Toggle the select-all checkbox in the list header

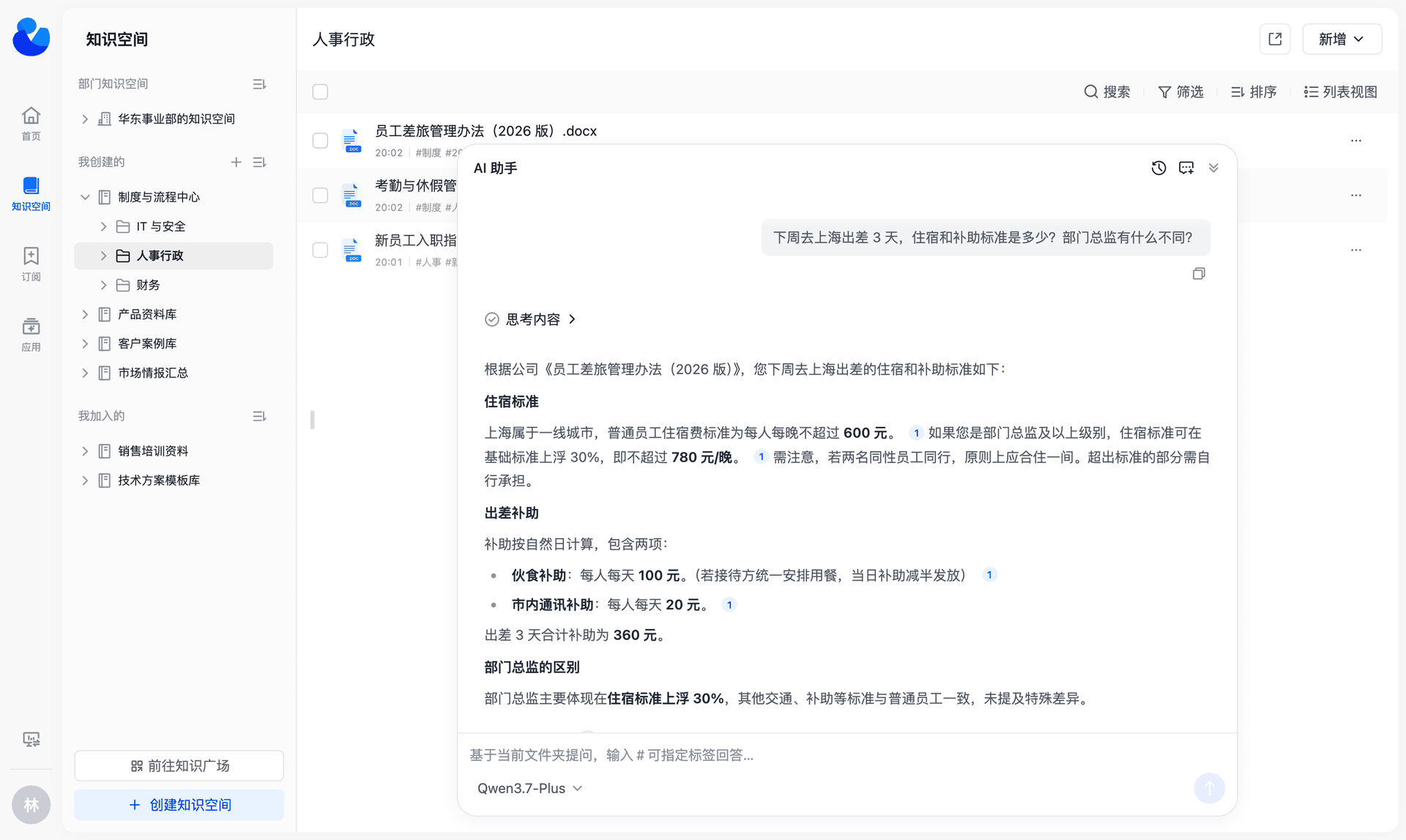pyautogui.click(x=320, y=92)
